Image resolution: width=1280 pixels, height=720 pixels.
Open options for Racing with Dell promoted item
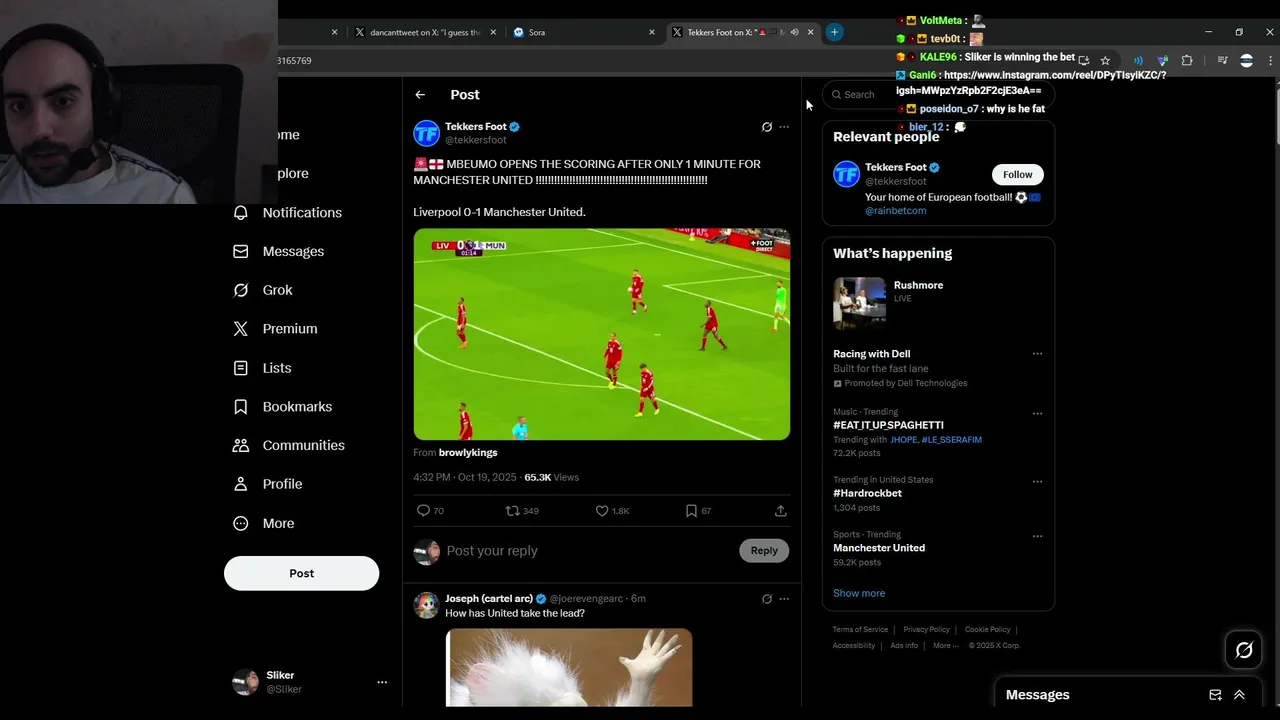(x=1037, y=354)
